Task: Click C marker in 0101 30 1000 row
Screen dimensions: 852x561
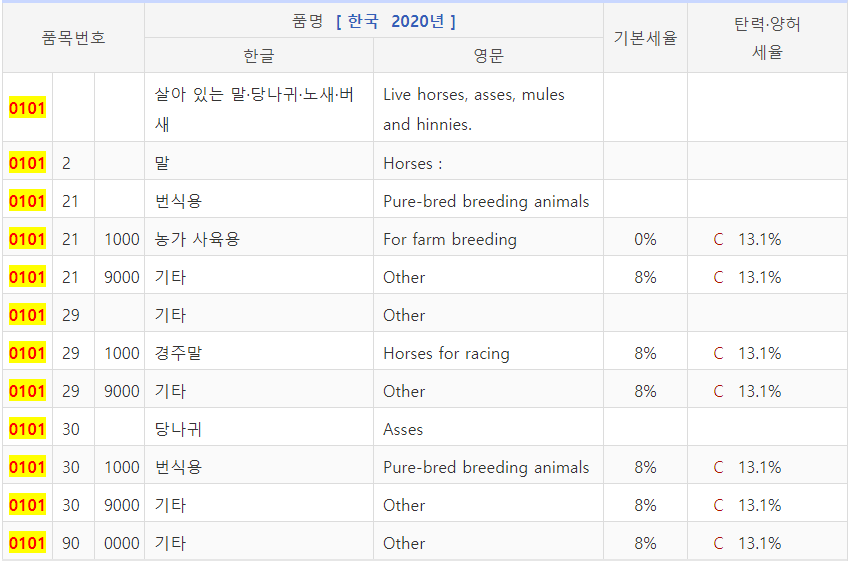Action: pos(718,467)
